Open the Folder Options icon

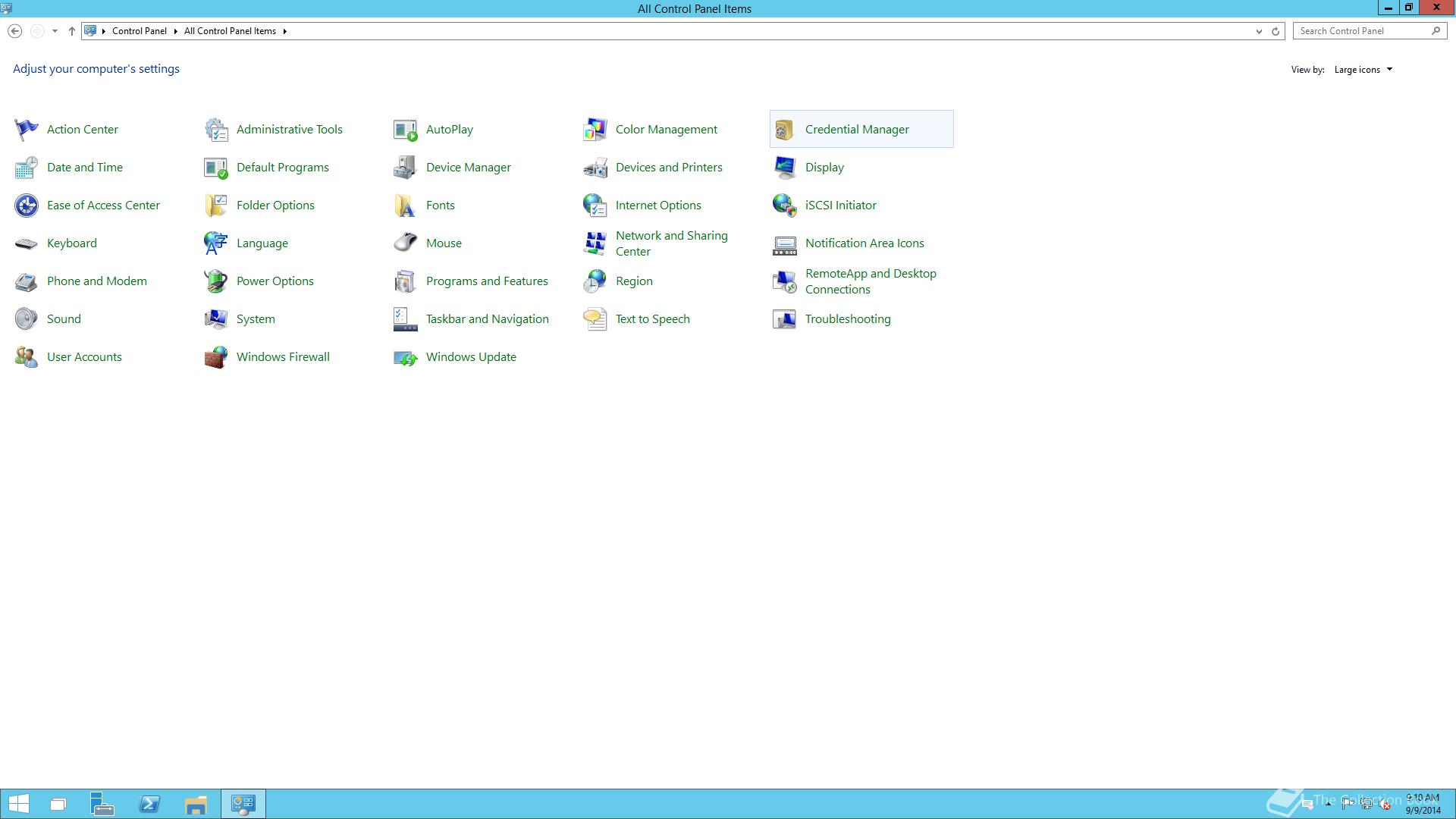215,206
